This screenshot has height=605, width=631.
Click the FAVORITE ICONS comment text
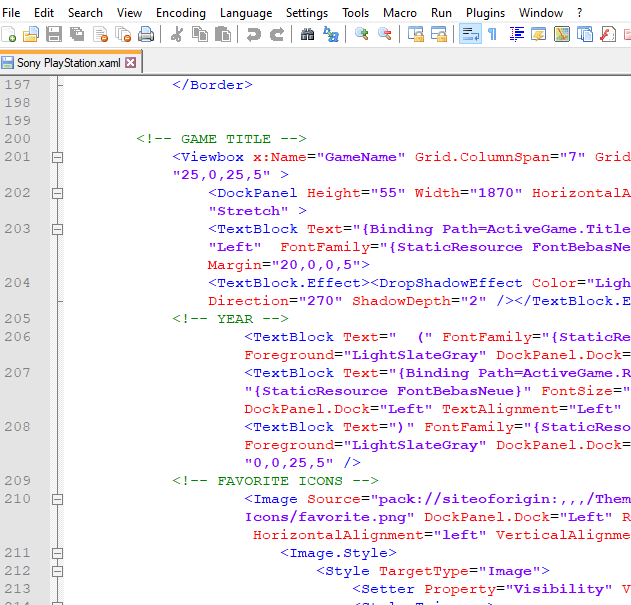[x=275, y=481]
